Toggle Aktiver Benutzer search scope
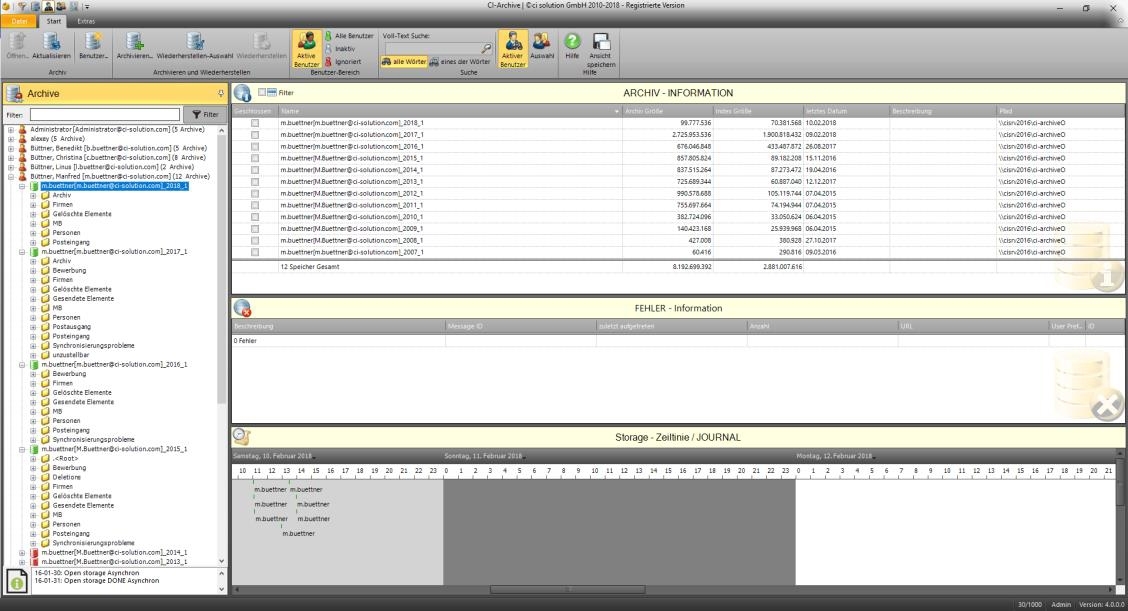 coord(513,49)
